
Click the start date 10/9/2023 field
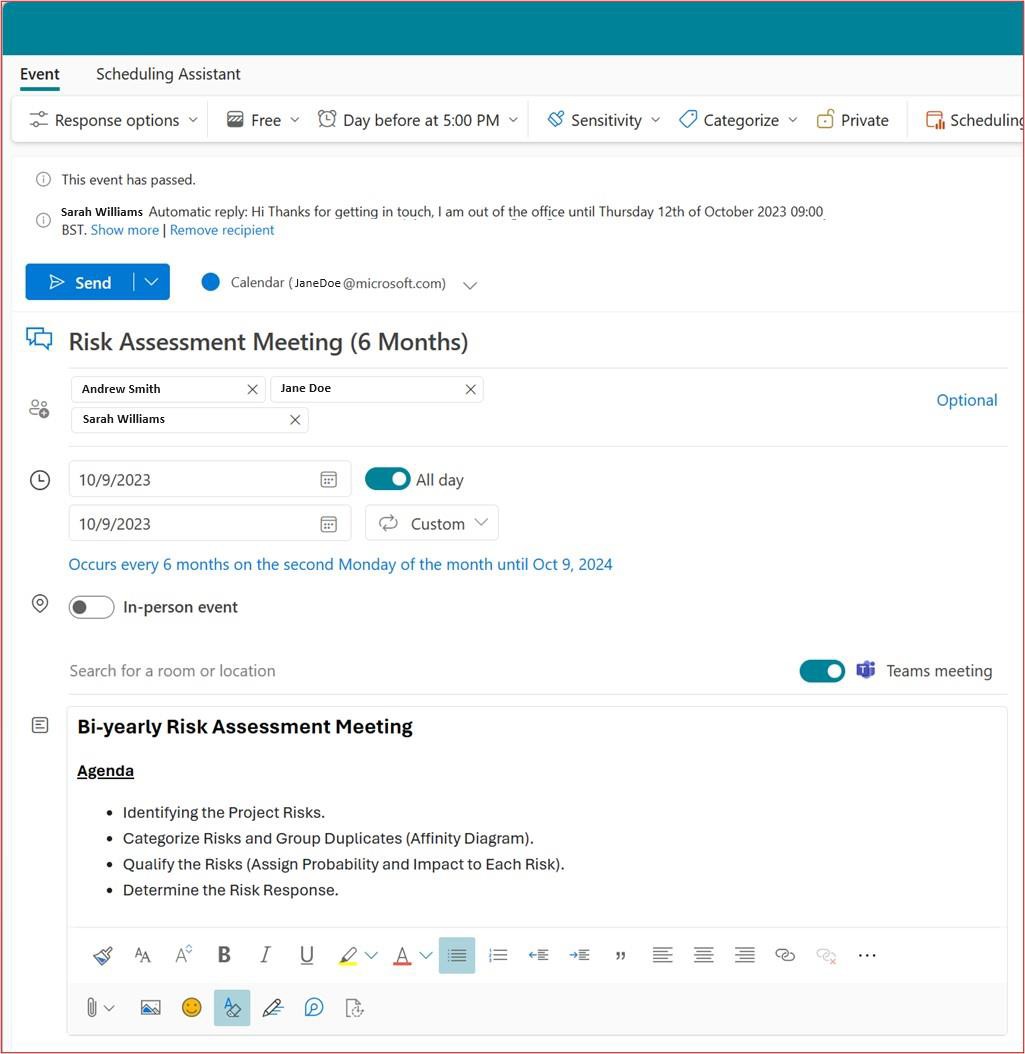point(210,479)
